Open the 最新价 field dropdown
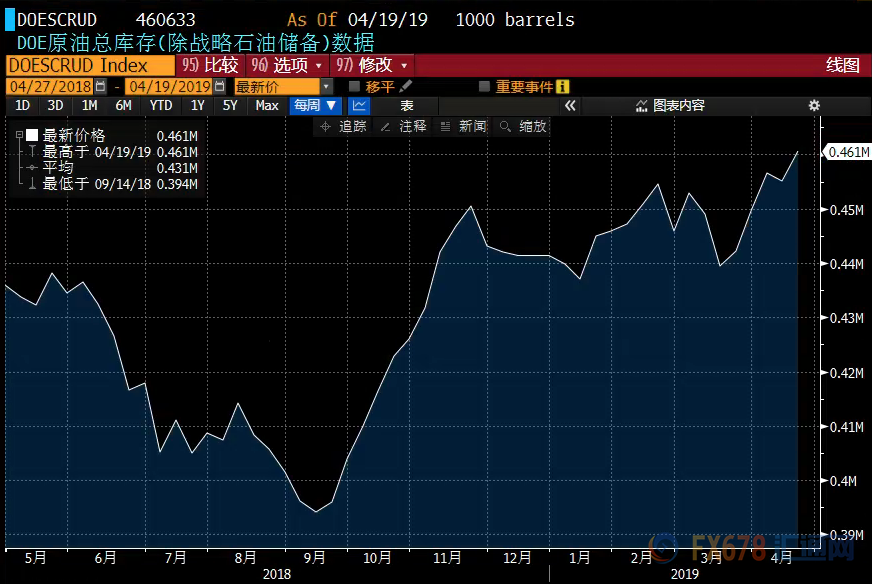Viewport: 872px width, 584px height. (325, 87)
